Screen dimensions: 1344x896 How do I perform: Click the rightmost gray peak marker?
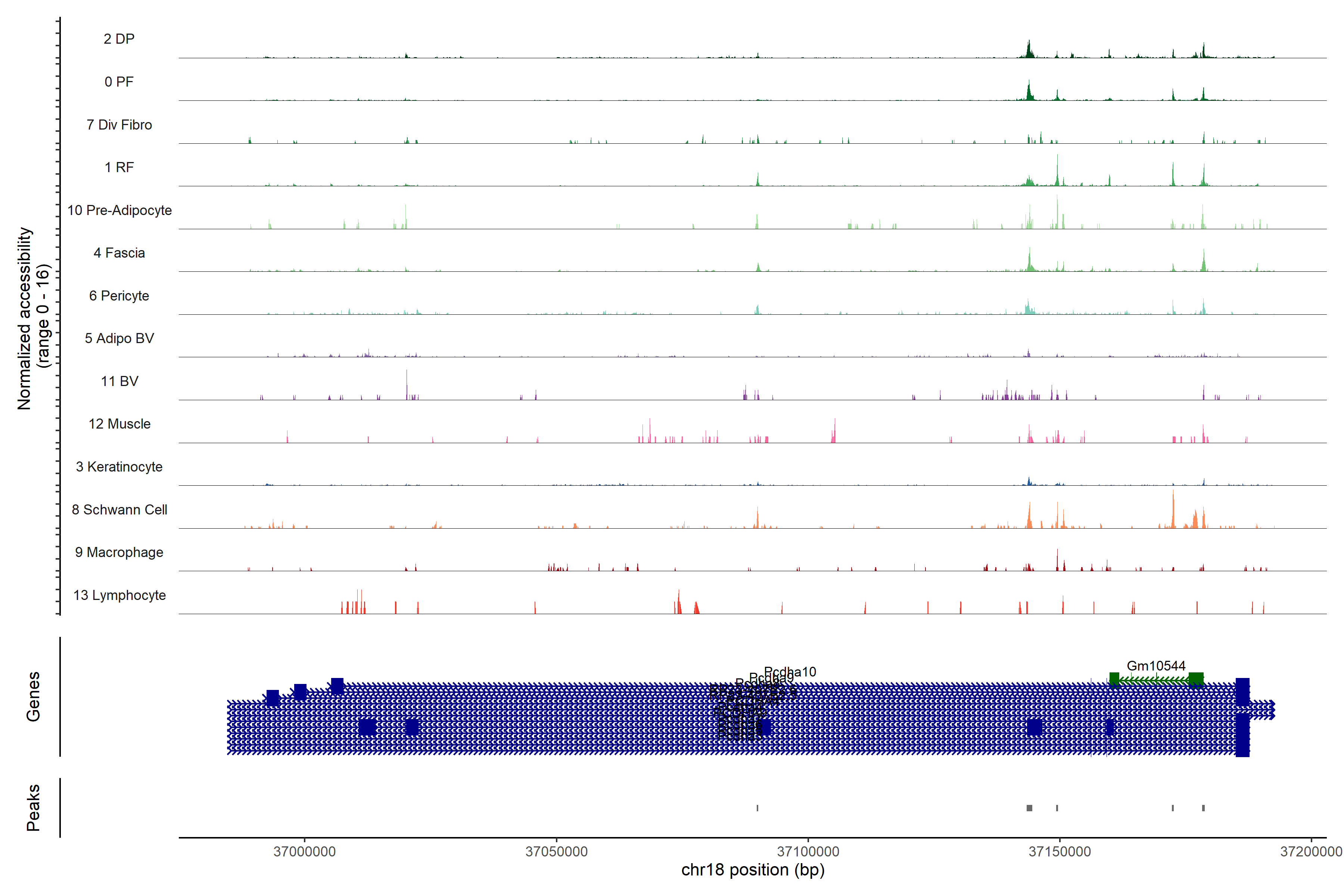coord(1203,808)
